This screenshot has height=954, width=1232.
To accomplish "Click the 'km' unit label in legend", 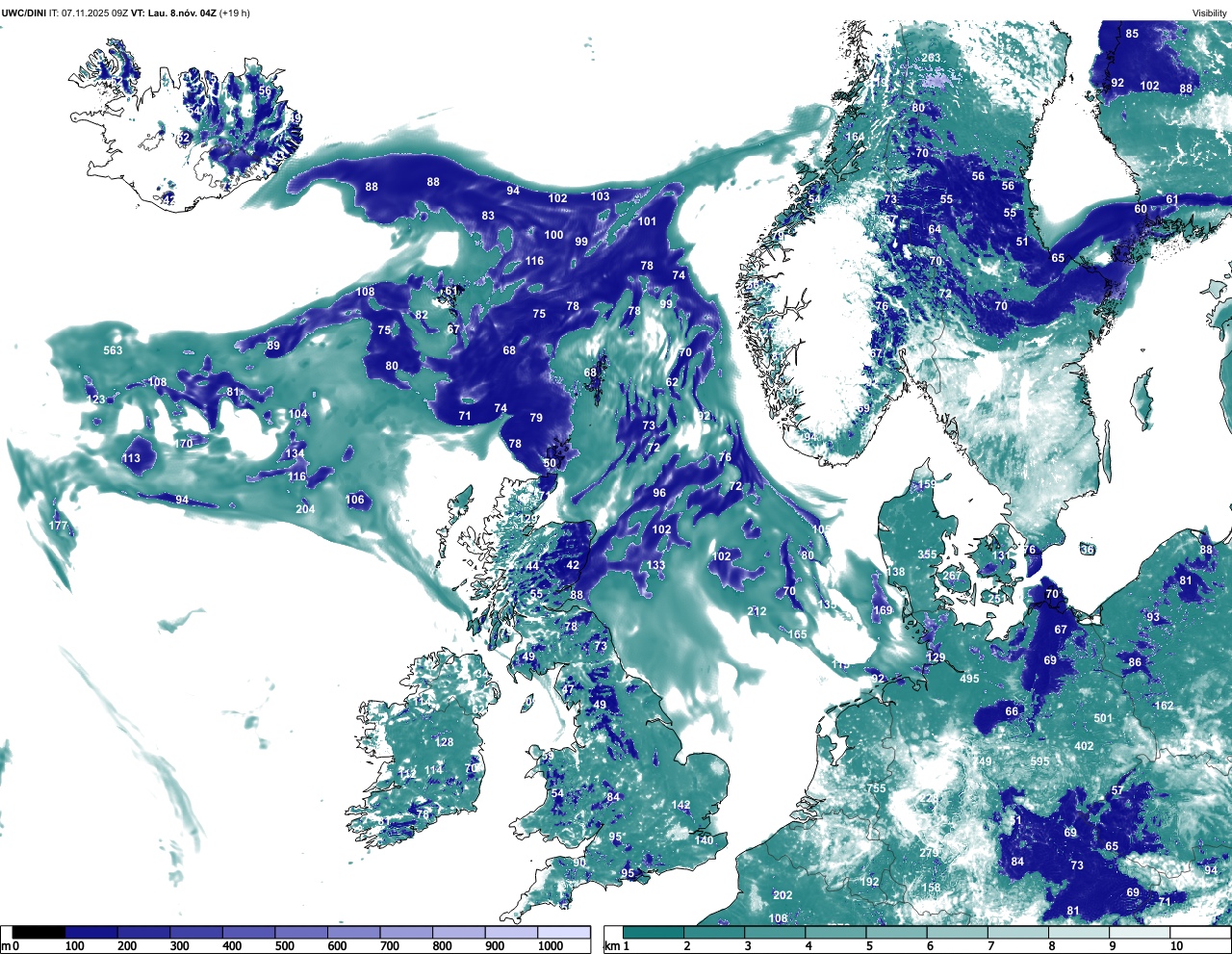I will 611,946.
